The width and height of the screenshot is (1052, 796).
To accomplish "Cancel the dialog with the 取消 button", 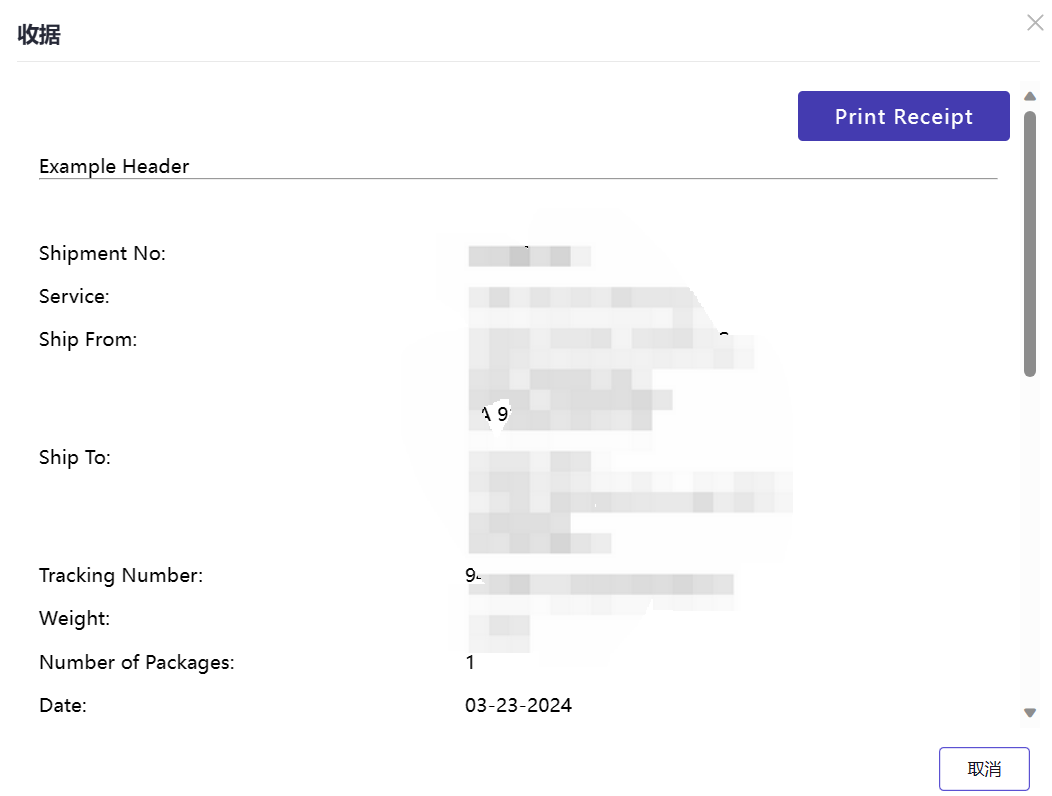I will 984,769.
